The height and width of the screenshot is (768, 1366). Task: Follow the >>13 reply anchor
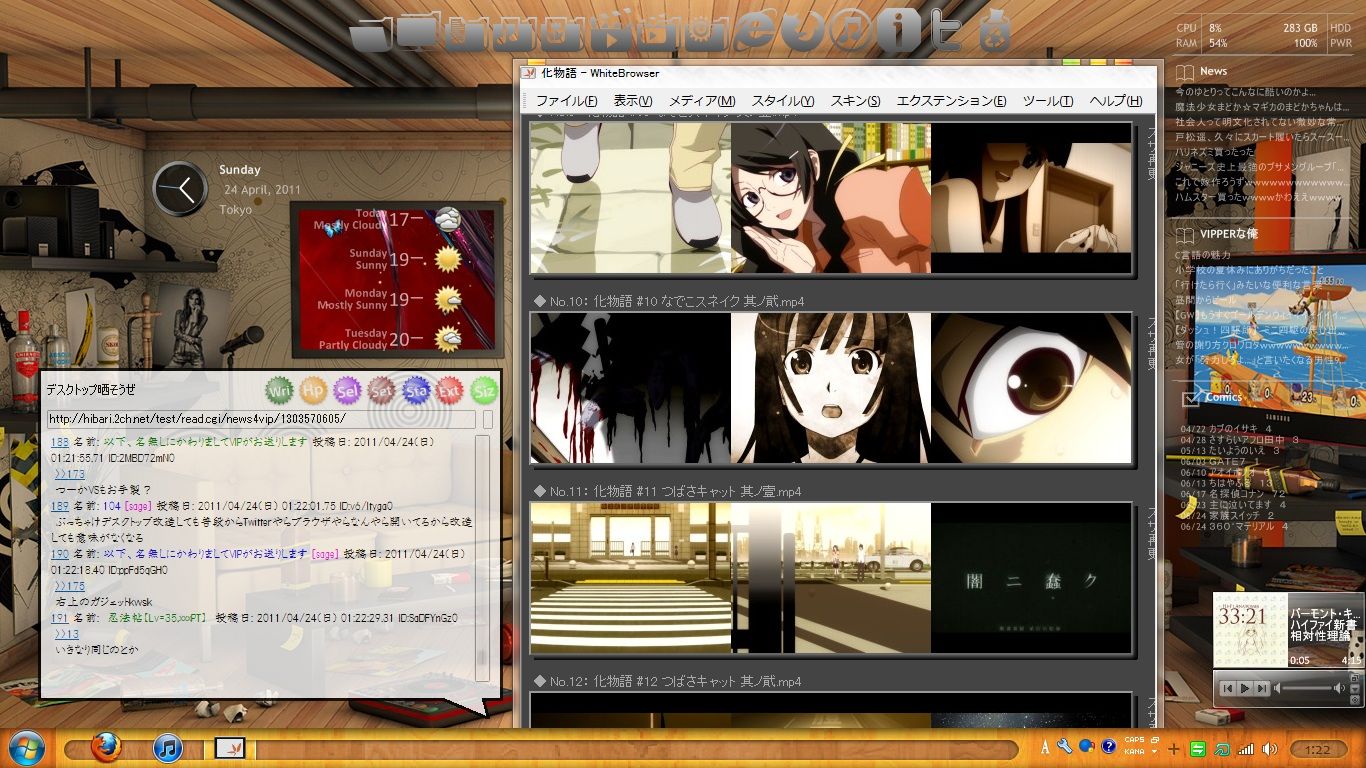(67, 634)
